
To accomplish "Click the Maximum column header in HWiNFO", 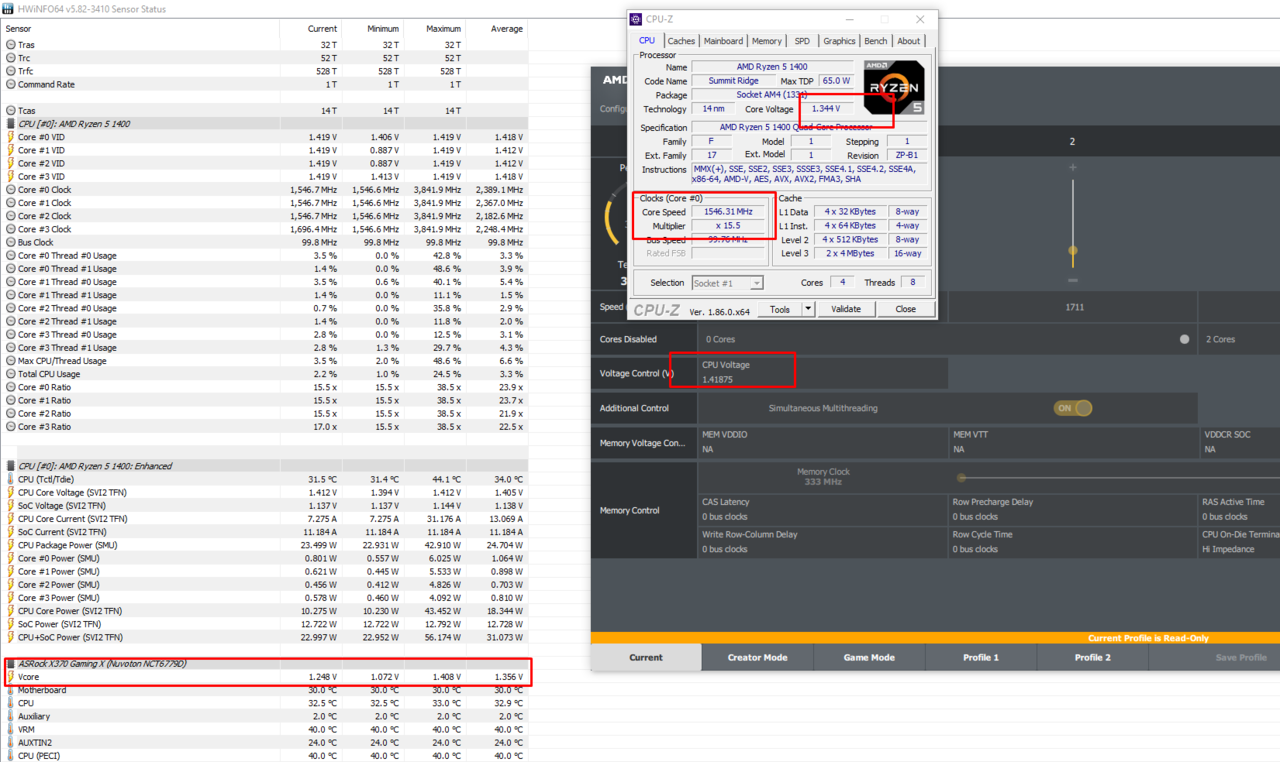I will tap(443, 29).
